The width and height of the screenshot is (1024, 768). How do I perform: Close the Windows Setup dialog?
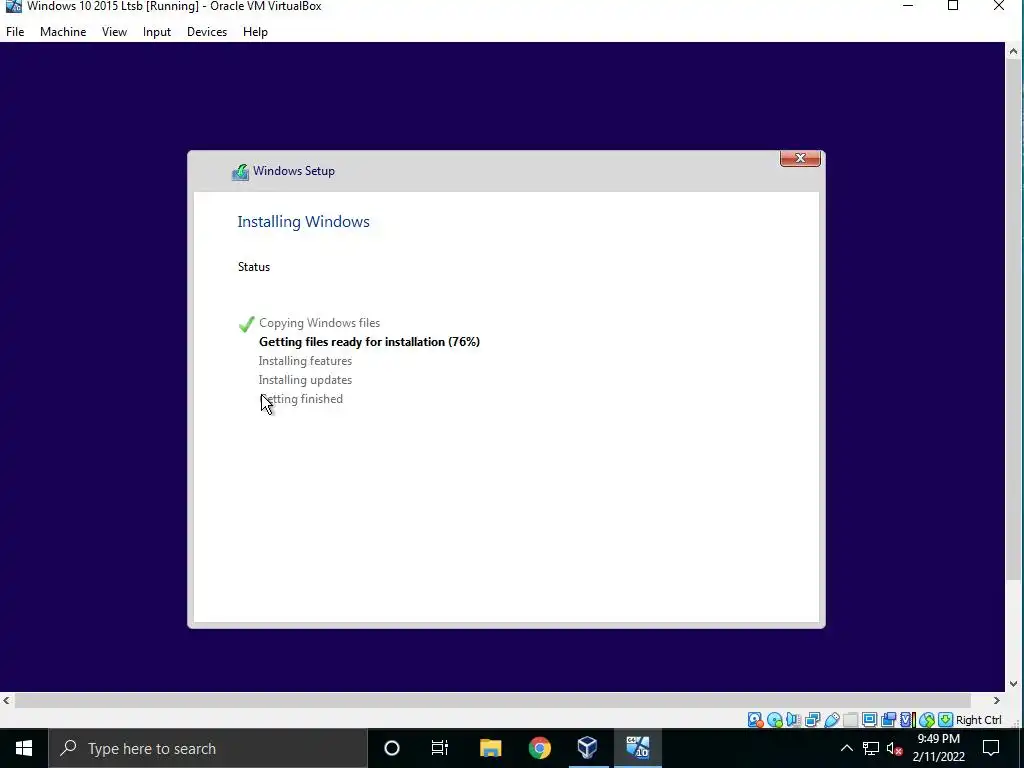pos(800,158)
